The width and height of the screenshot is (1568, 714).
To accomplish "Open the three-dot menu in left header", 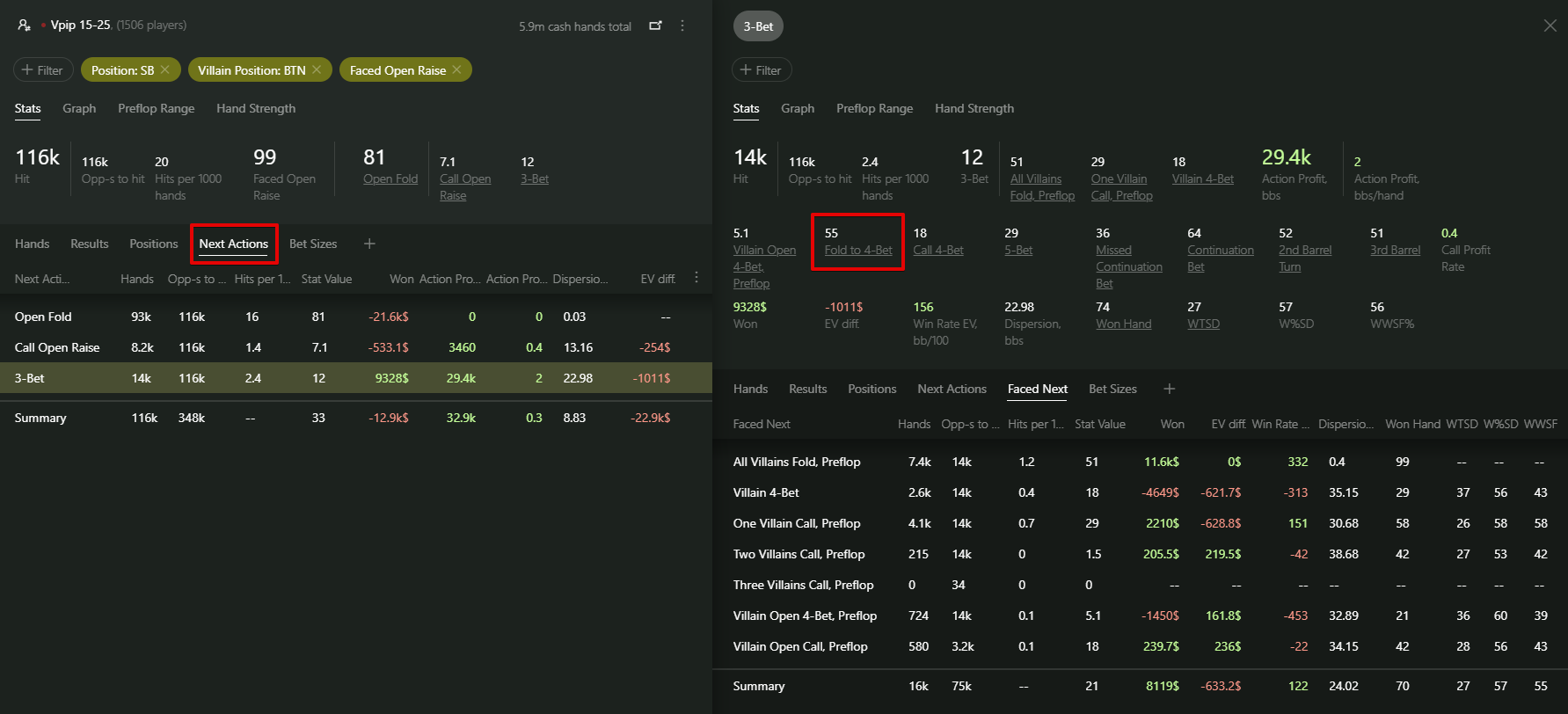I will pyautogui.click(x=682, y=25).
